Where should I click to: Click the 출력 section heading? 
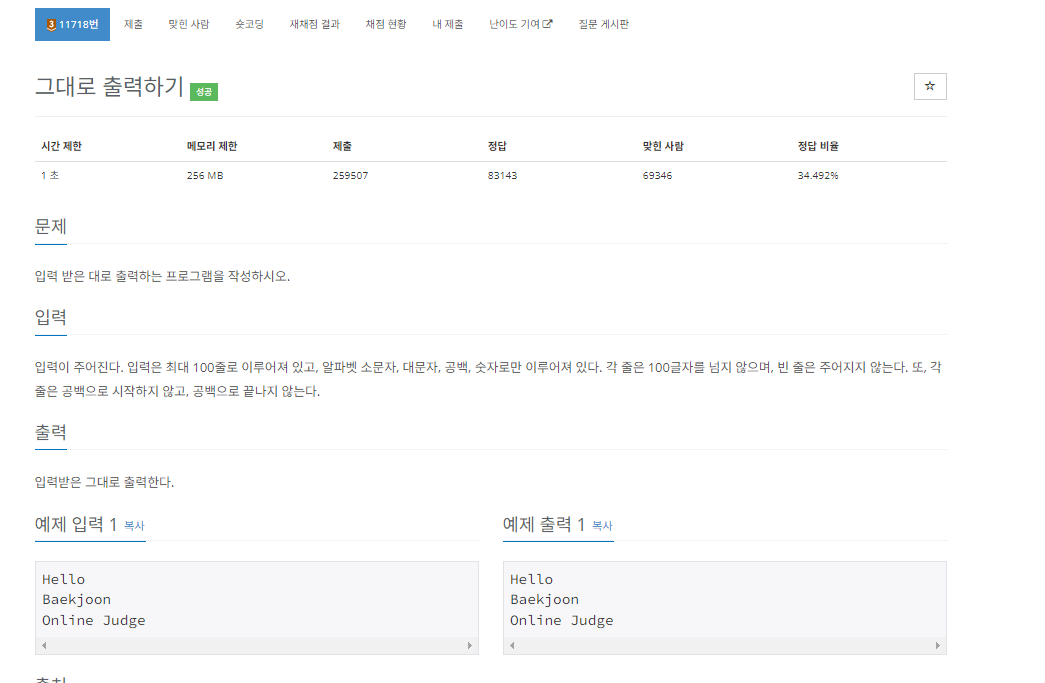click(51, 432)
